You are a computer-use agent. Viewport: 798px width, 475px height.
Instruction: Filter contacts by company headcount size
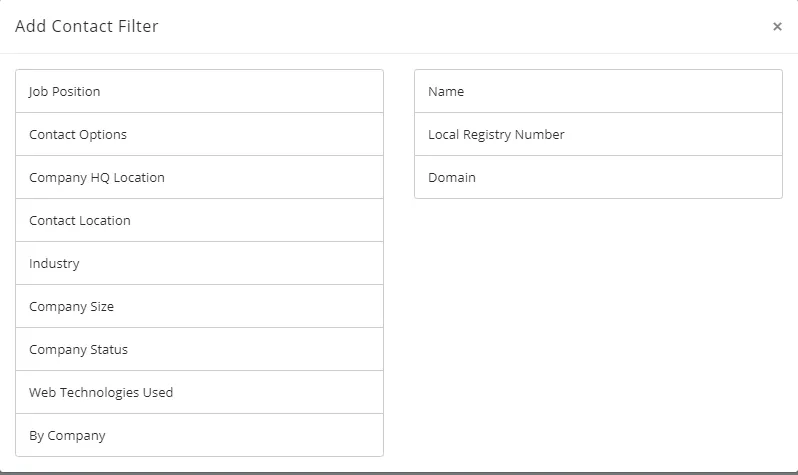(x=199, y=306)
